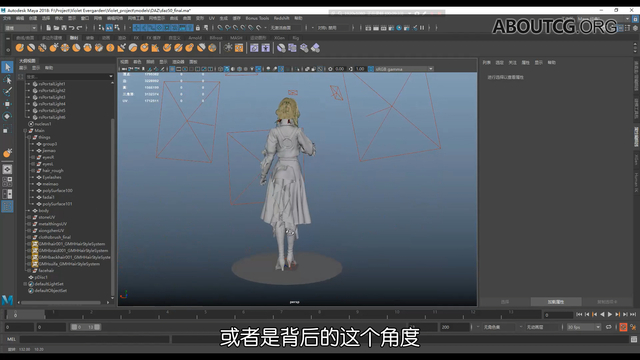
Task: Switch to four-view layout button
Action: click(7, 182)
